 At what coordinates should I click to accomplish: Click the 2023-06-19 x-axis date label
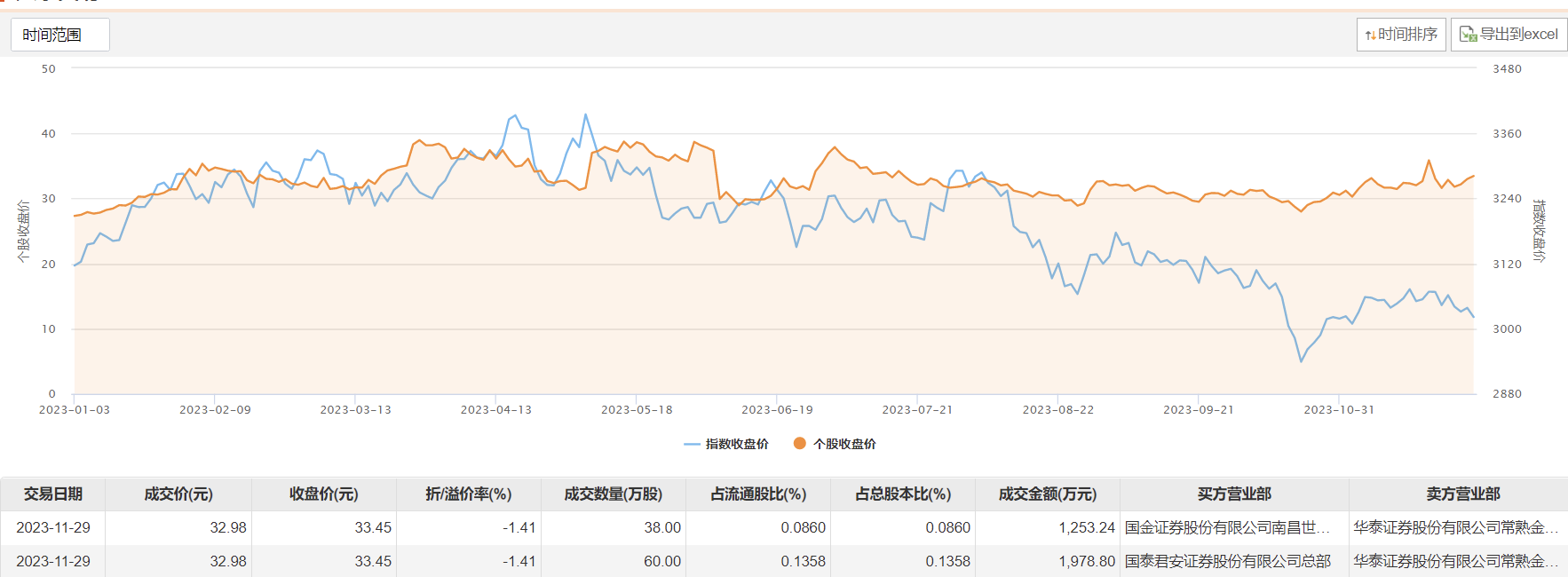(x=777, y=409)
